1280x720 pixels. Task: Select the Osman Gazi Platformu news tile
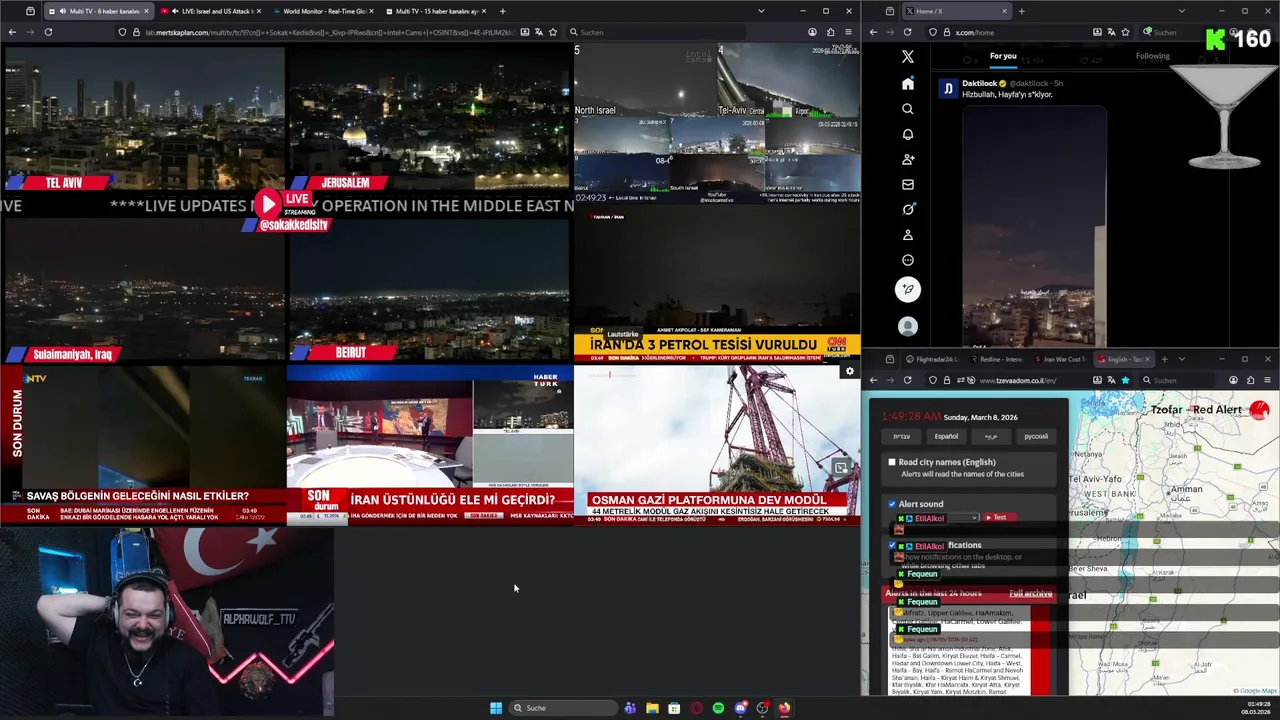click(x=717, y=444)
